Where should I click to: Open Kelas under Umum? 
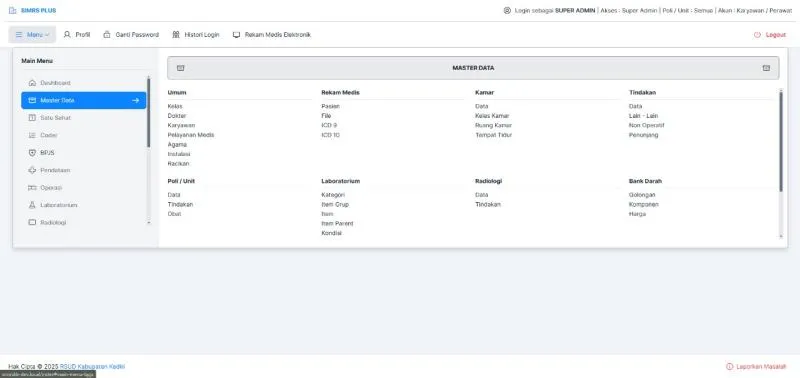coord(175,106)
